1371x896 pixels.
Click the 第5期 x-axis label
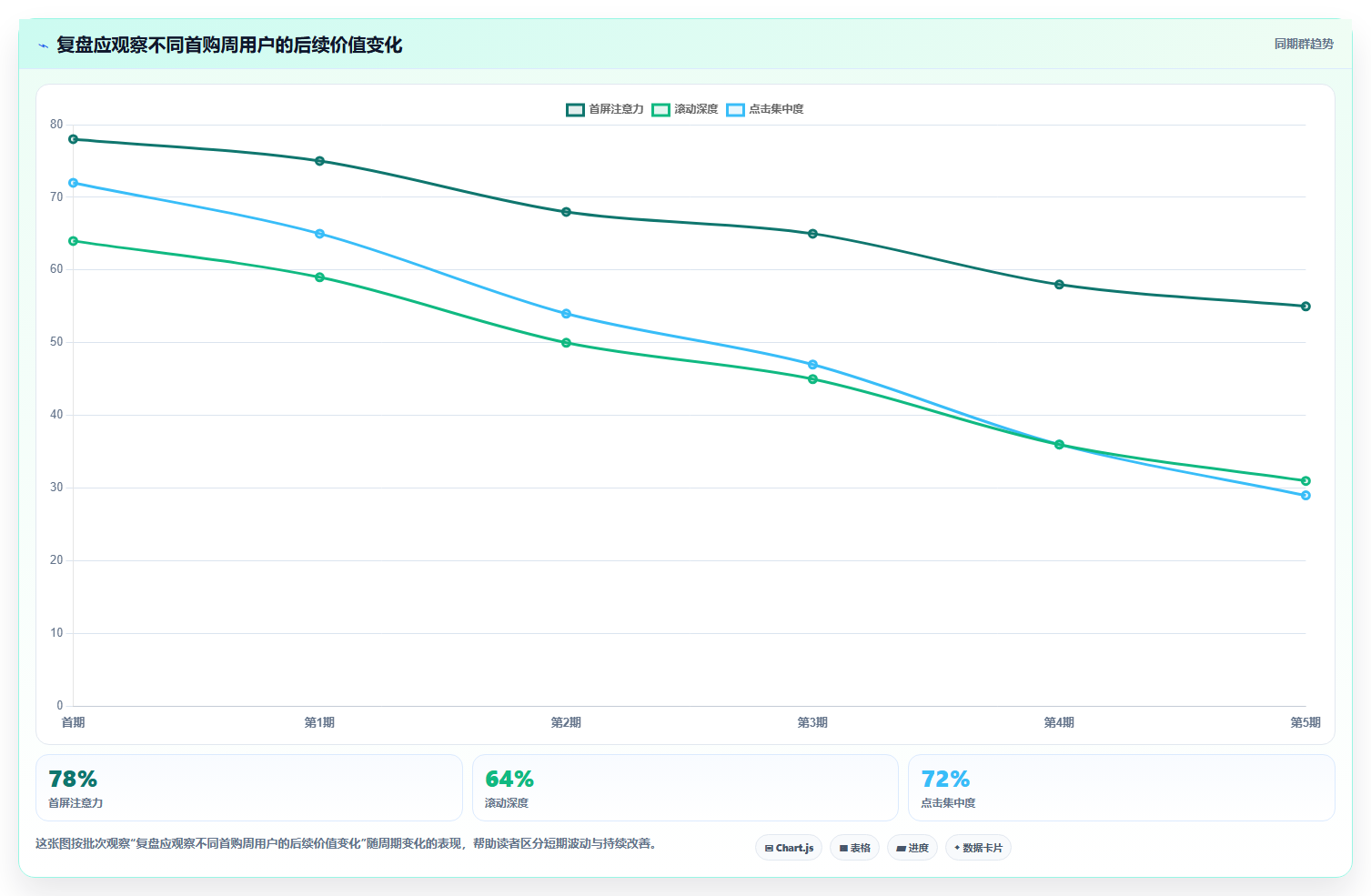tap(1305, 722)
